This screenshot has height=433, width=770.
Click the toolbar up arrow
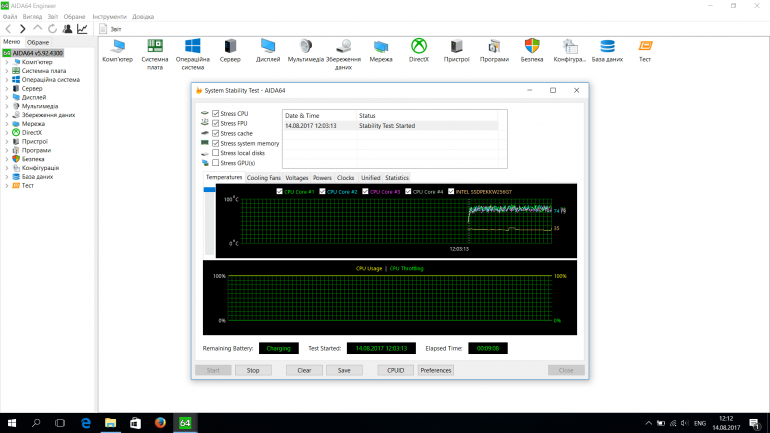pos(37,29)
